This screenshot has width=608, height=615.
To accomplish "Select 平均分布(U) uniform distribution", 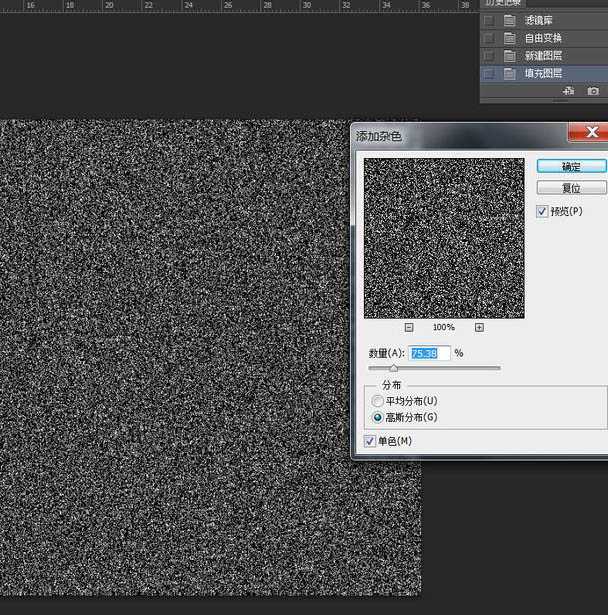I will 377,401.
